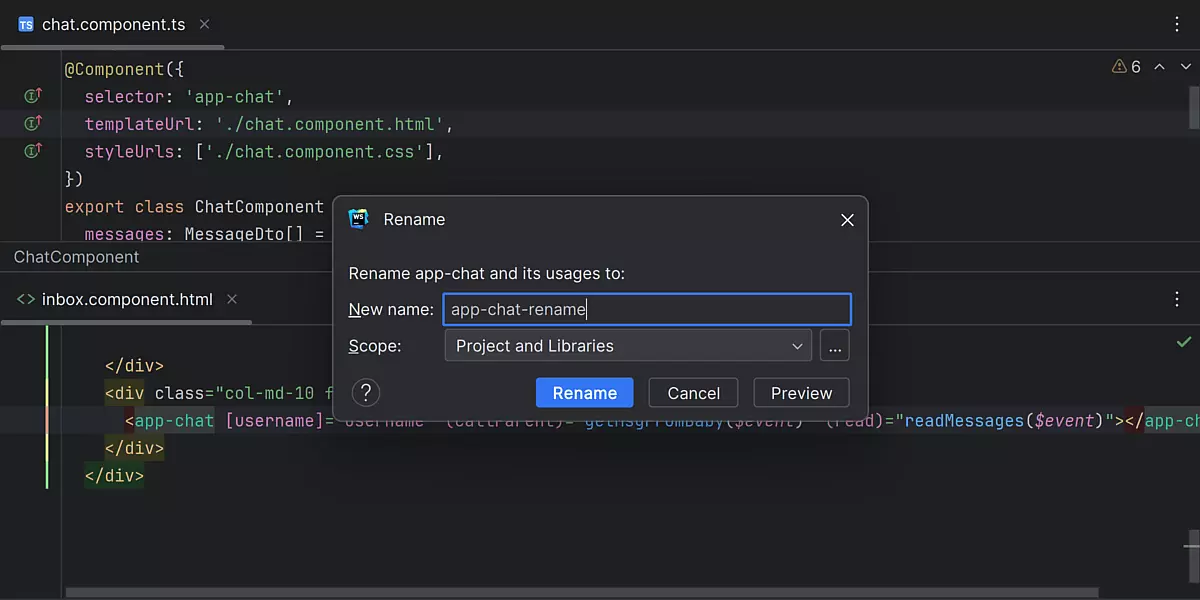Click the warning indicator showing 6 problems

point(1126,67)
